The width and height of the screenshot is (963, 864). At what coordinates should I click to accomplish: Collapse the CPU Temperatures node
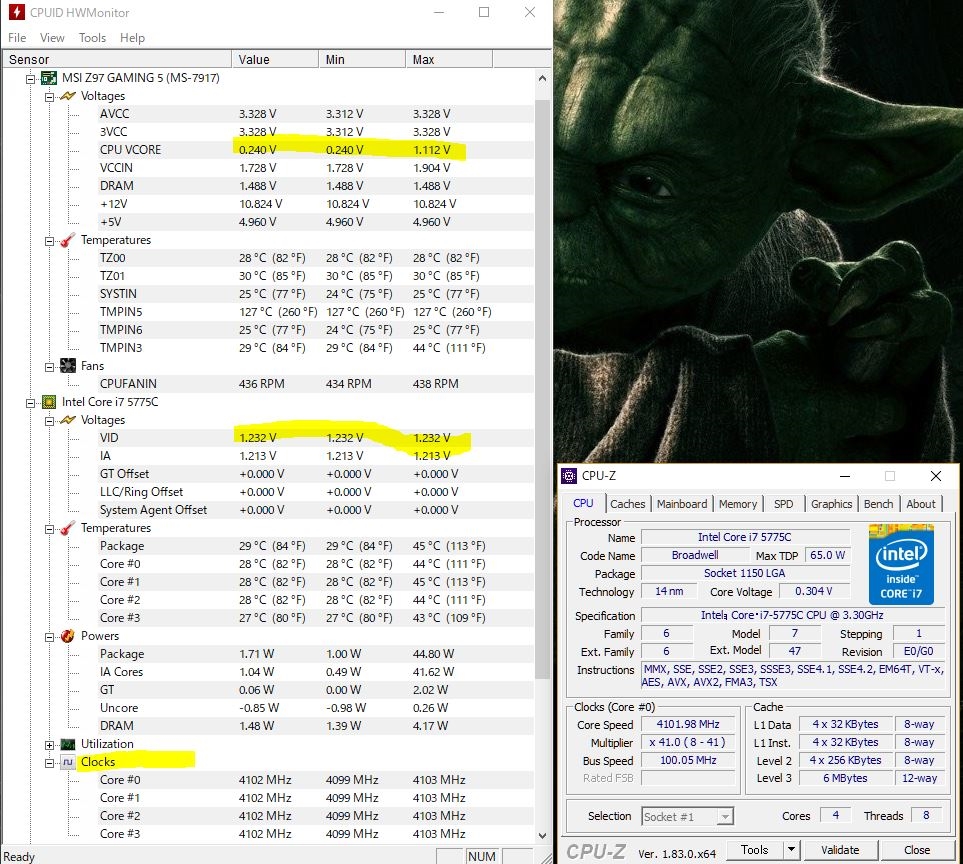[x=49, y=529]
